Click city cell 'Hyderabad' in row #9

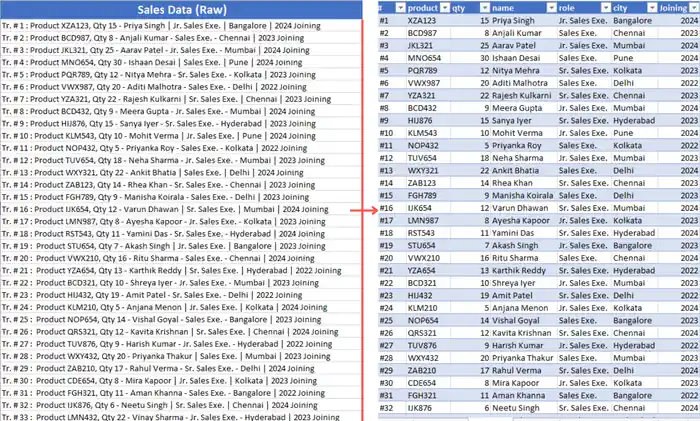click(634, 121)
